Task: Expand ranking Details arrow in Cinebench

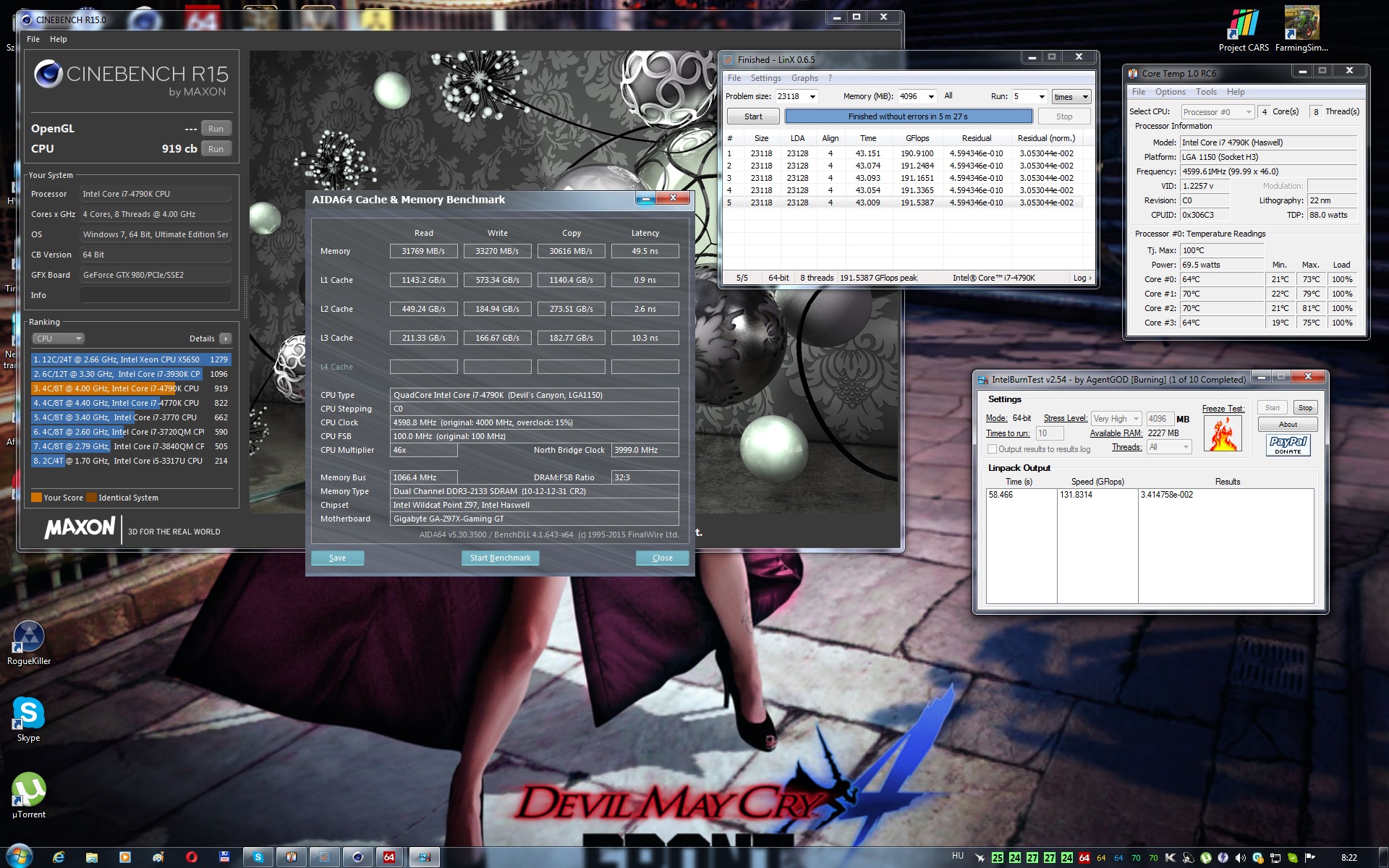Action: pos(226,339)
